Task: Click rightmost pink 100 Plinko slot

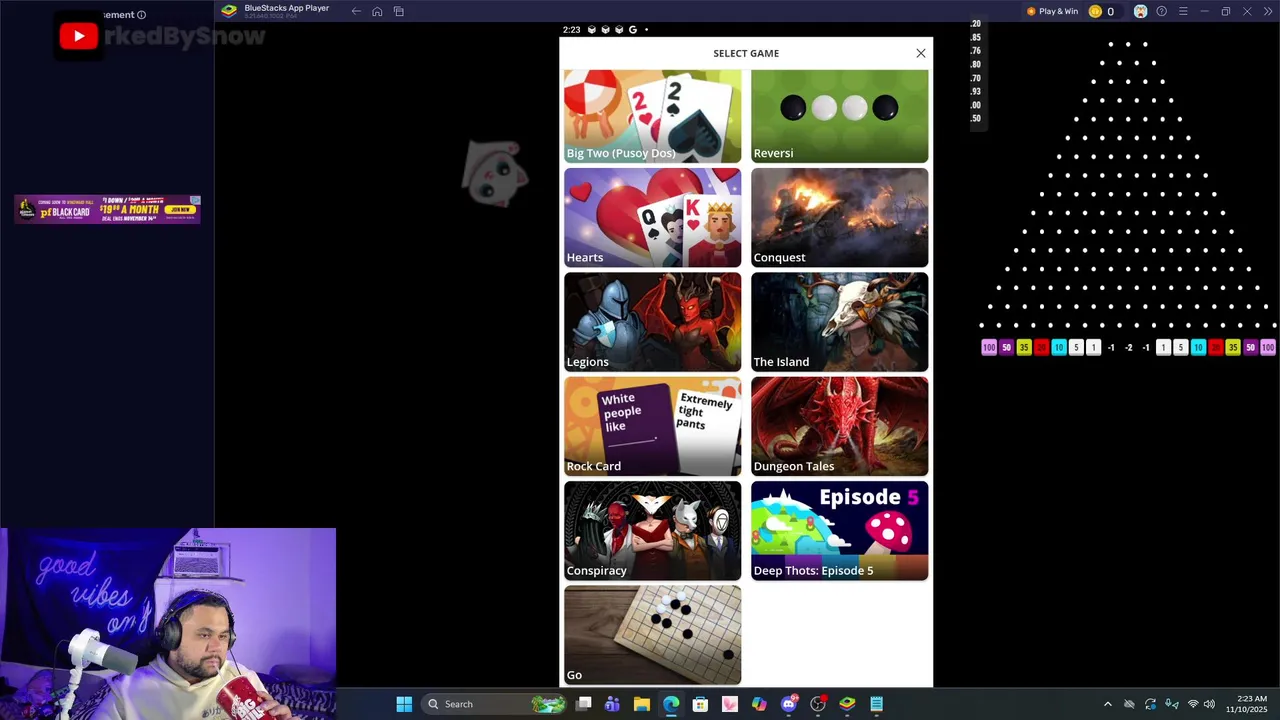Action: coord(1268,347)
